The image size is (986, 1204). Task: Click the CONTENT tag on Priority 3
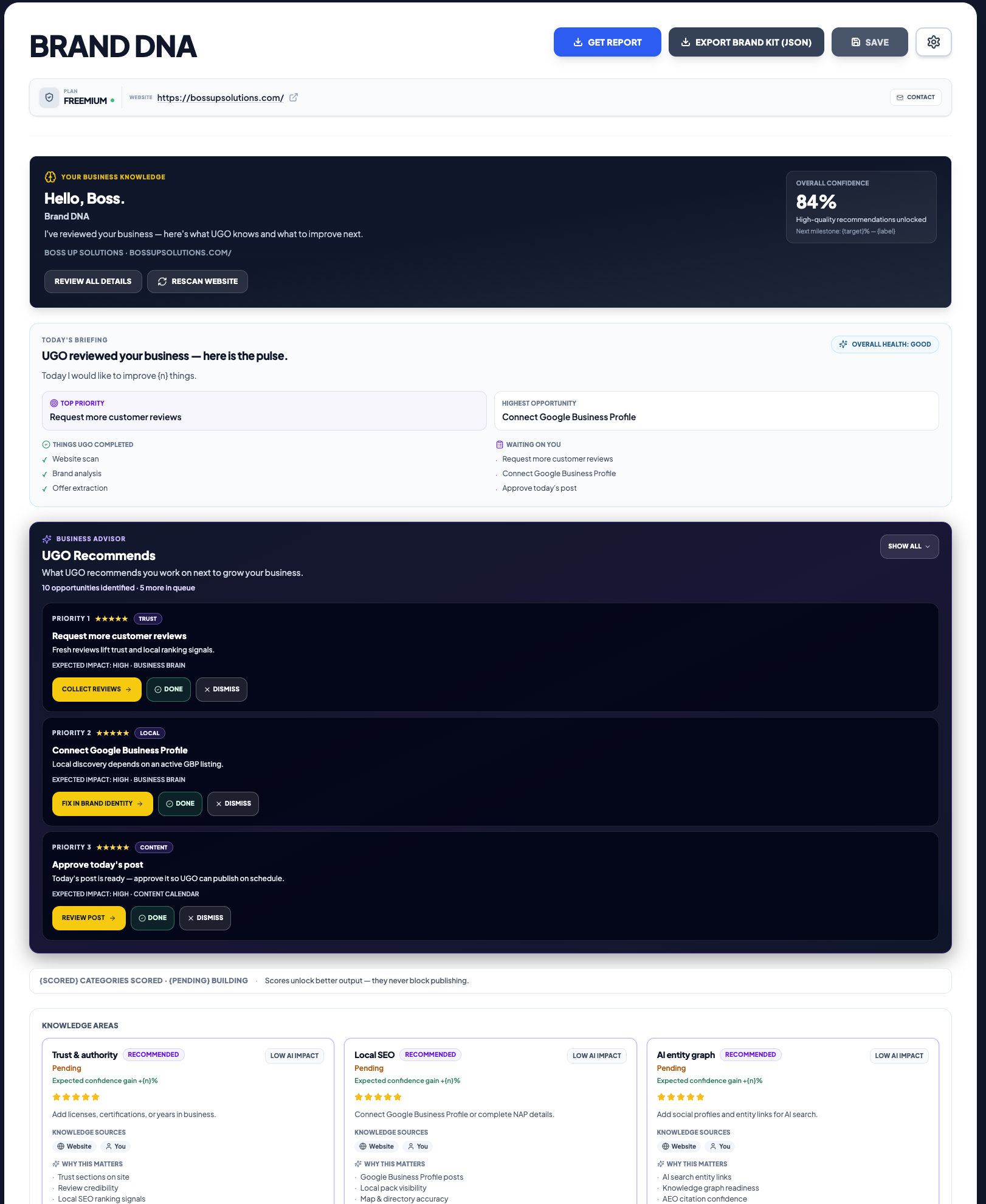[x=154, y=847]
